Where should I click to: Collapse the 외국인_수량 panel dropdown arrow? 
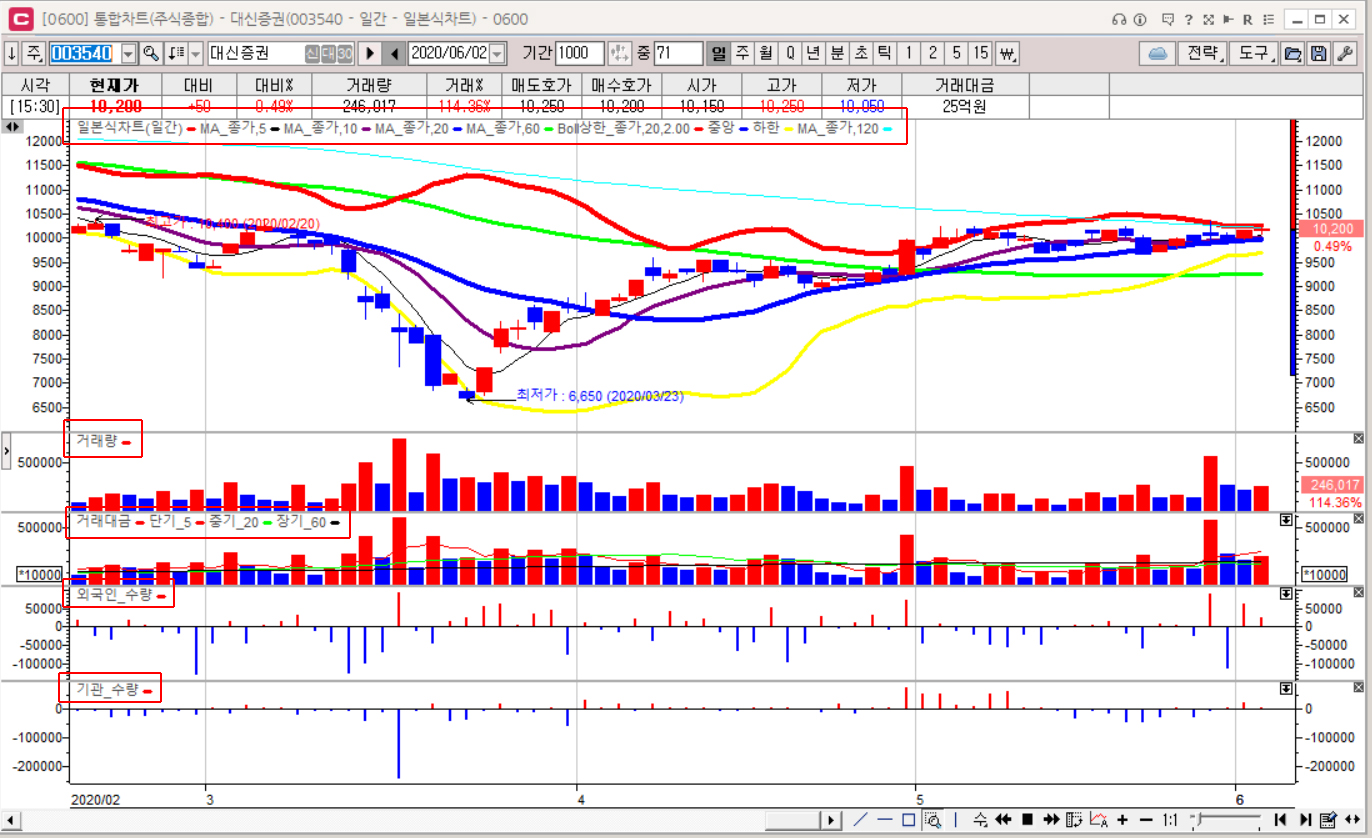pos(1286,593)
